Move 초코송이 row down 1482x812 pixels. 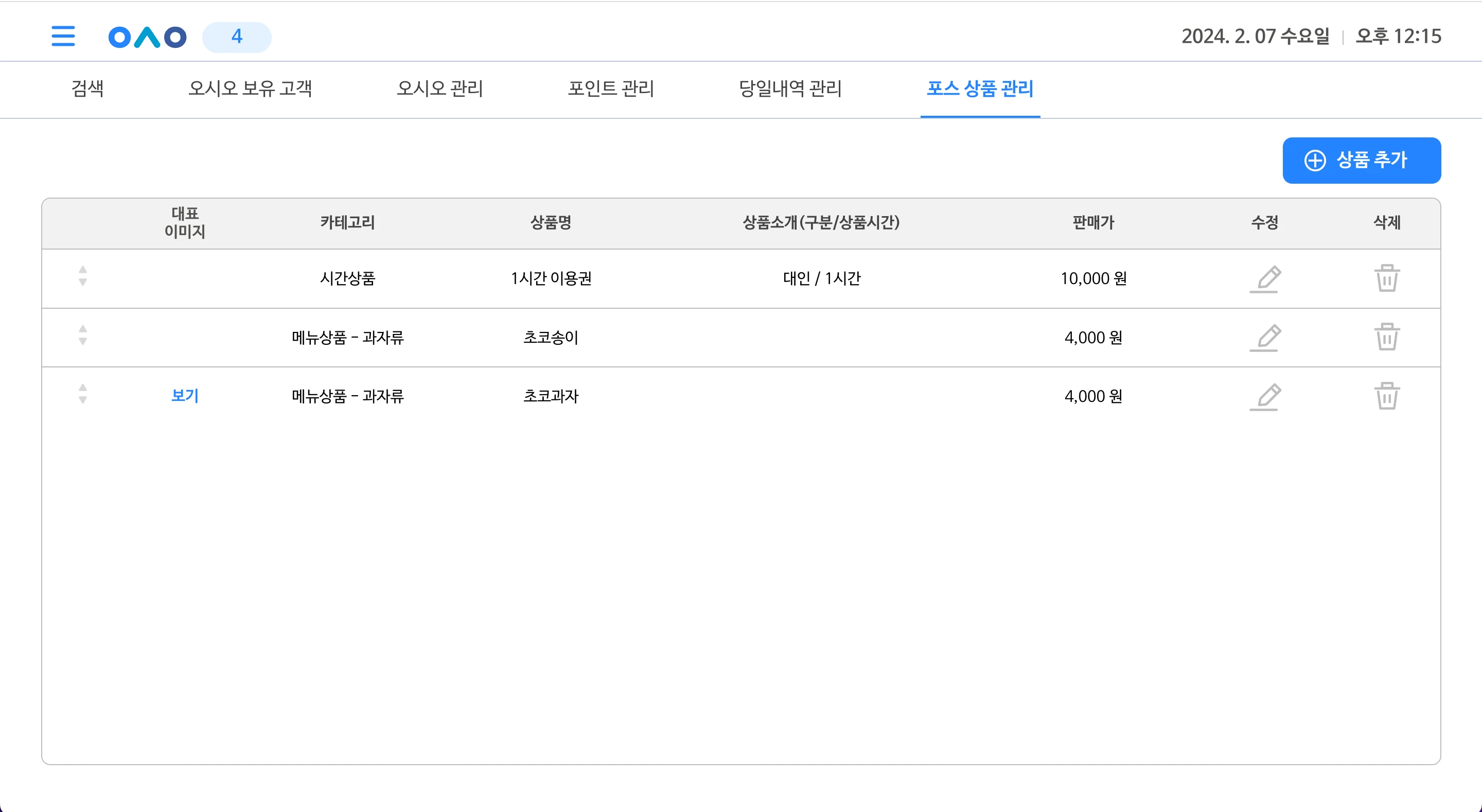[x=83, y=342]
